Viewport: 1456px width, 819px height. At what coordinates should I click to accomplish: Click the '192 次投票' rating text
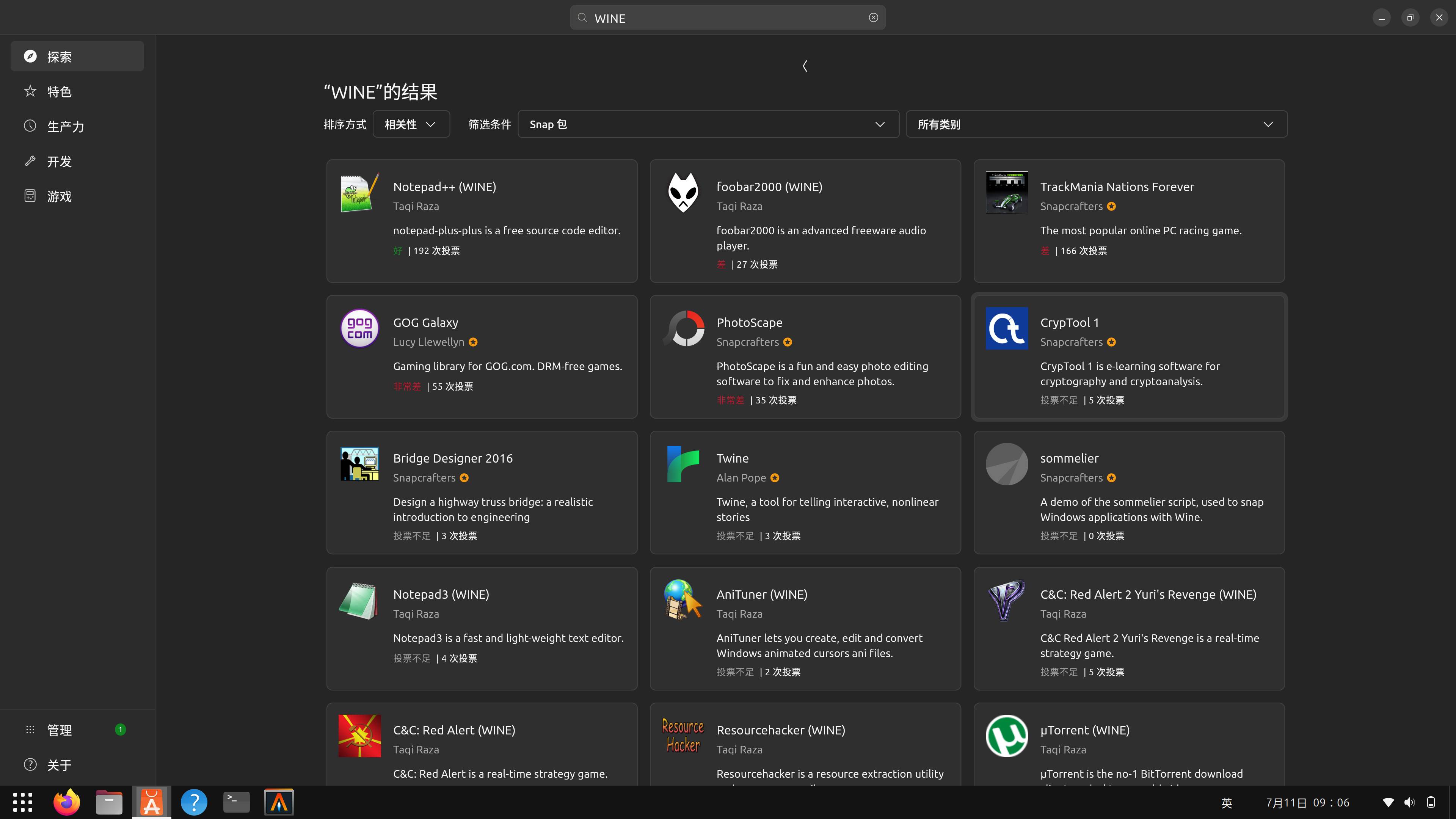[436, 250]
